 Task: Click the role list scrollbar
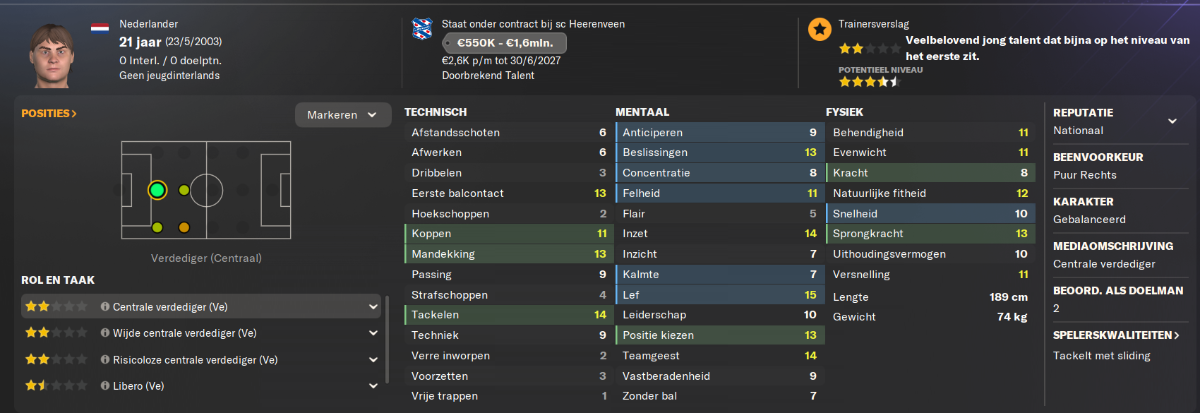coord(388,339)
